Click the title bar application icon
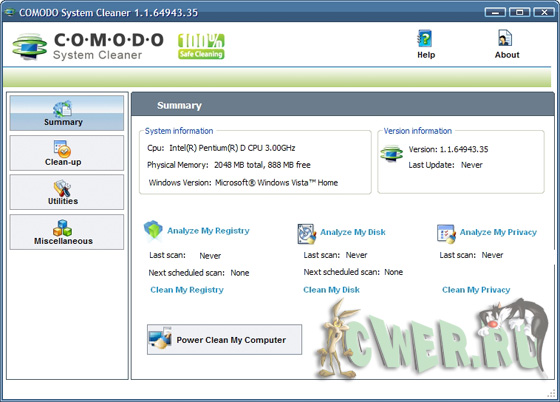 [9, 12]
